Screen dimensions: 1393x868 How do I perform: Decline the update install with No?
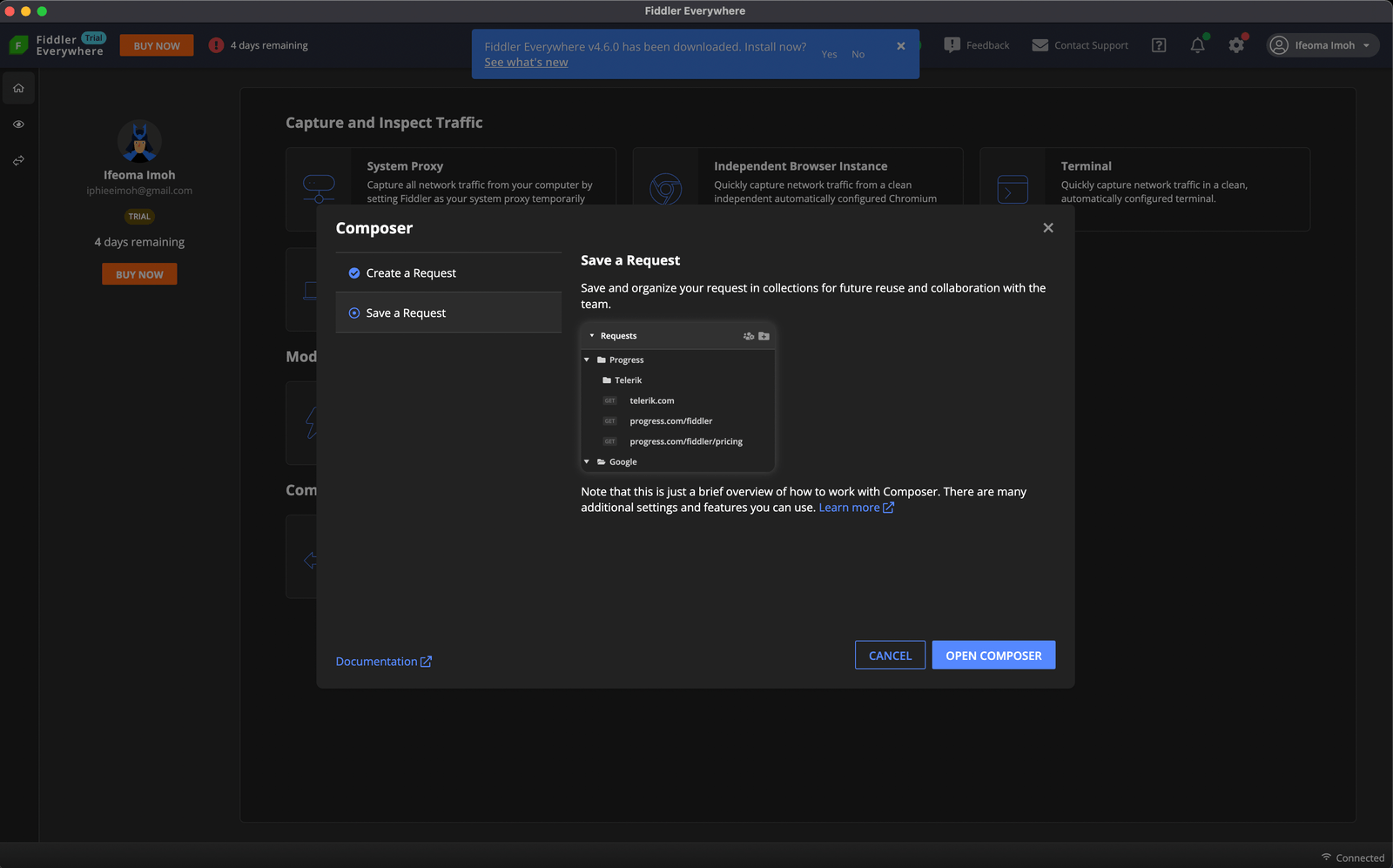[x=858, y=54]
